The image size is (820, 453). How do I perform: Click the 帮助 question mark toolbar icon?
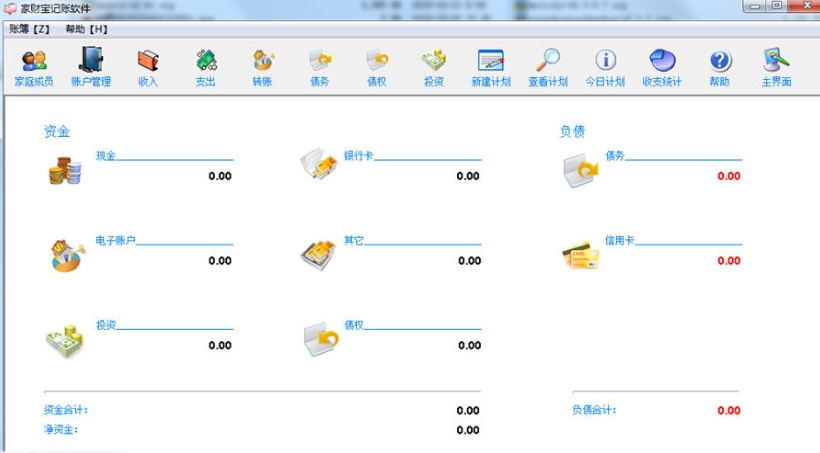(x=719, y=67)
